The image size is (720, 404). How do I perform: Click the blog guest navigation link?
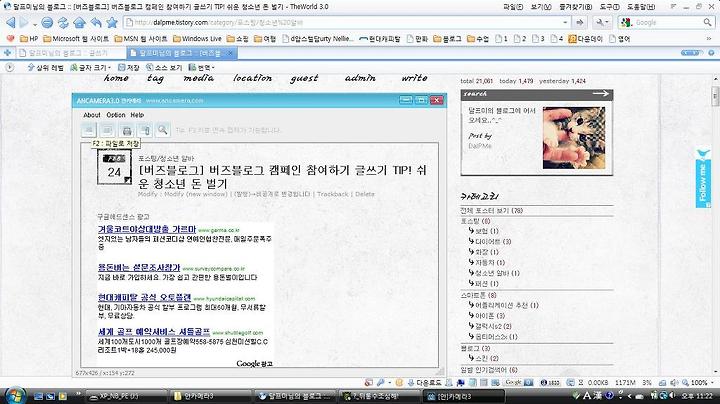click(304, 79)
